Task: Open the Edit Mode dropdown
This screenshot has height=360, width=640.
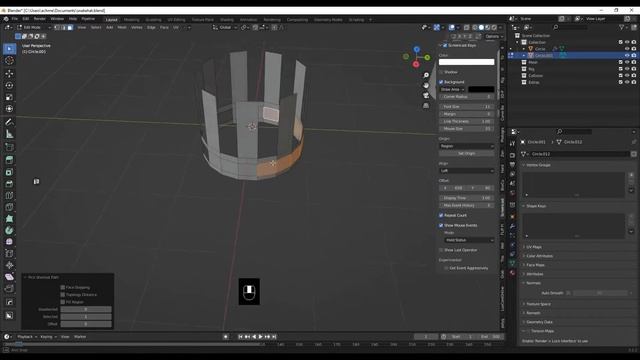Action: [x=34, y=27]
